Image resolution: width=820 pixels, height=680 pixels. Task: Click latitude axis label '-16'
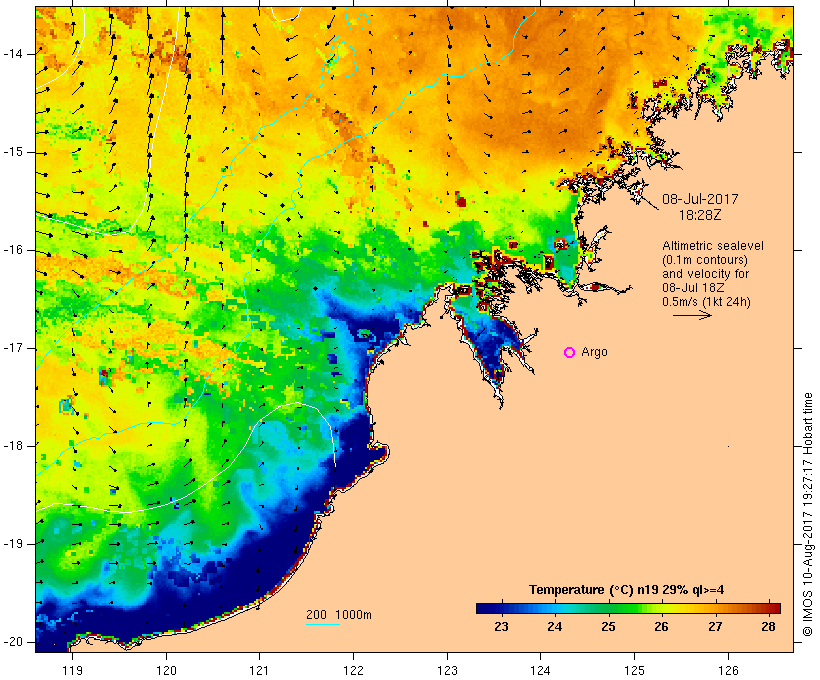point(13,250)
